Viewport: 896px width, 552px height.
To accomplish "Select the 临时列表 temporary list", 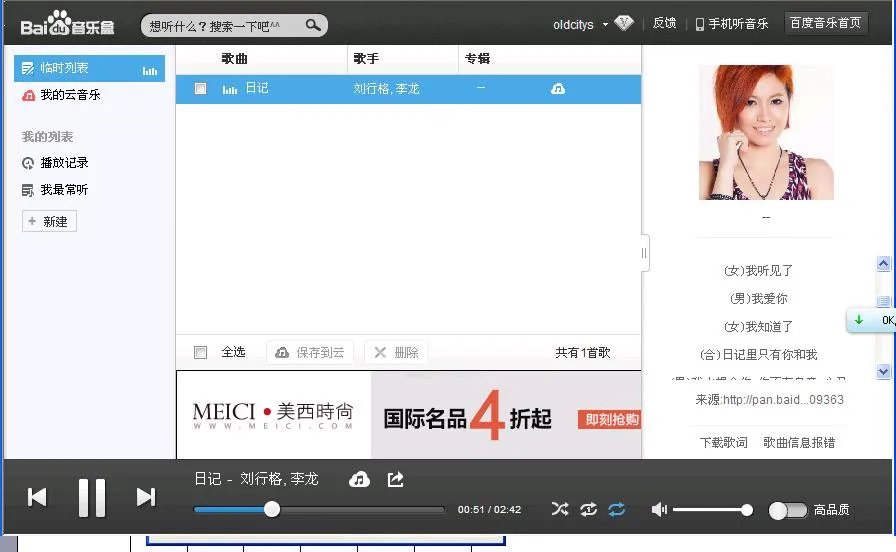I will (x=89, y=69).
